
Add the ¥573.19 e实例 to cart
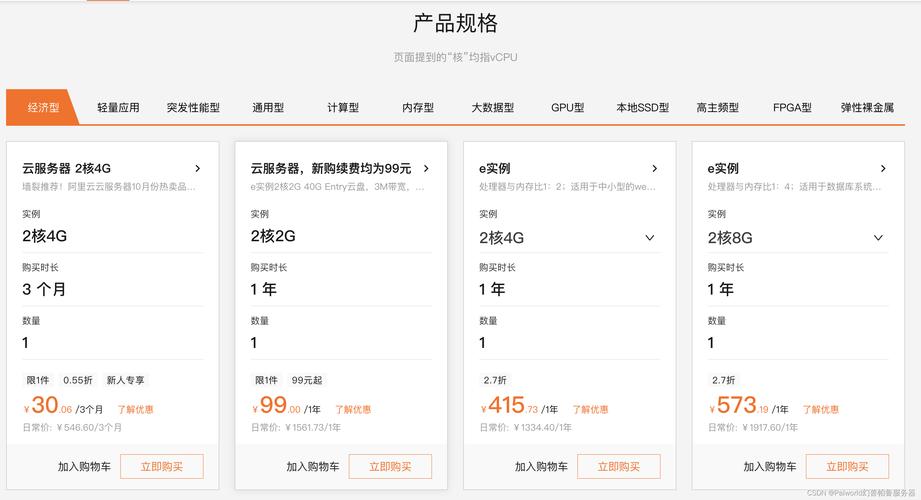(x=769, y=467)
